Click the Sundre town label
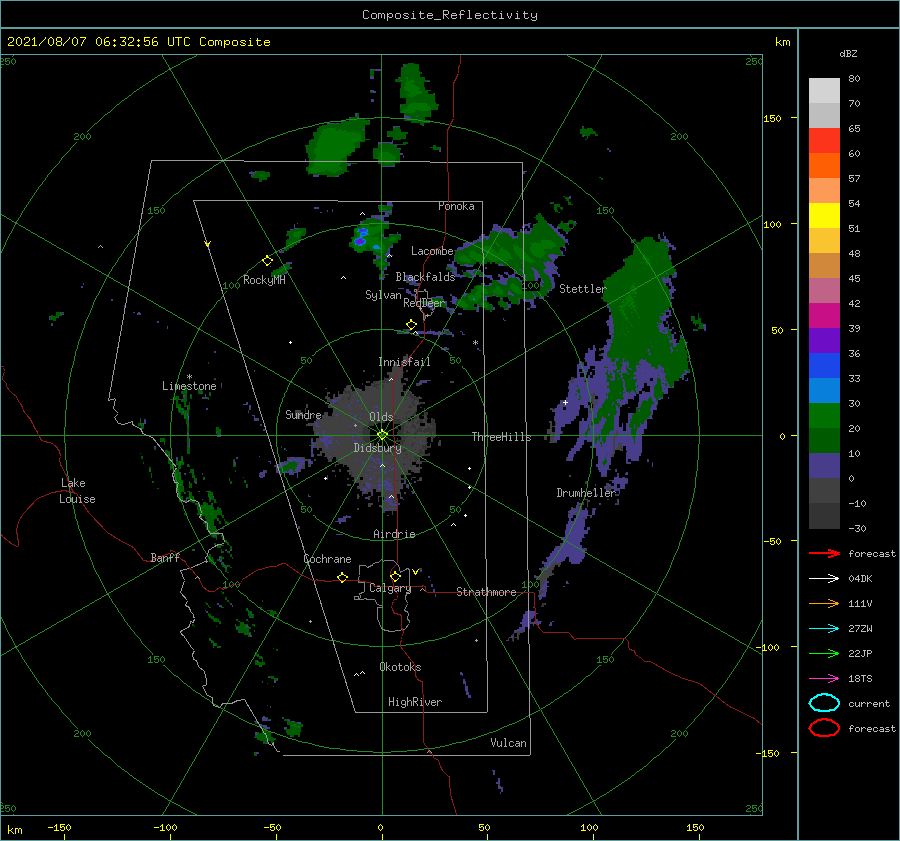This screenshot has width=900, height=841. coord(303,414)
